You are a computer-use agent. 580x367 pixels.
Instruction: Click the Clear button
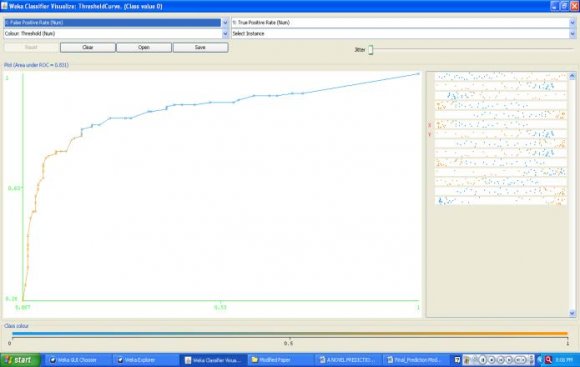(88, 47)
